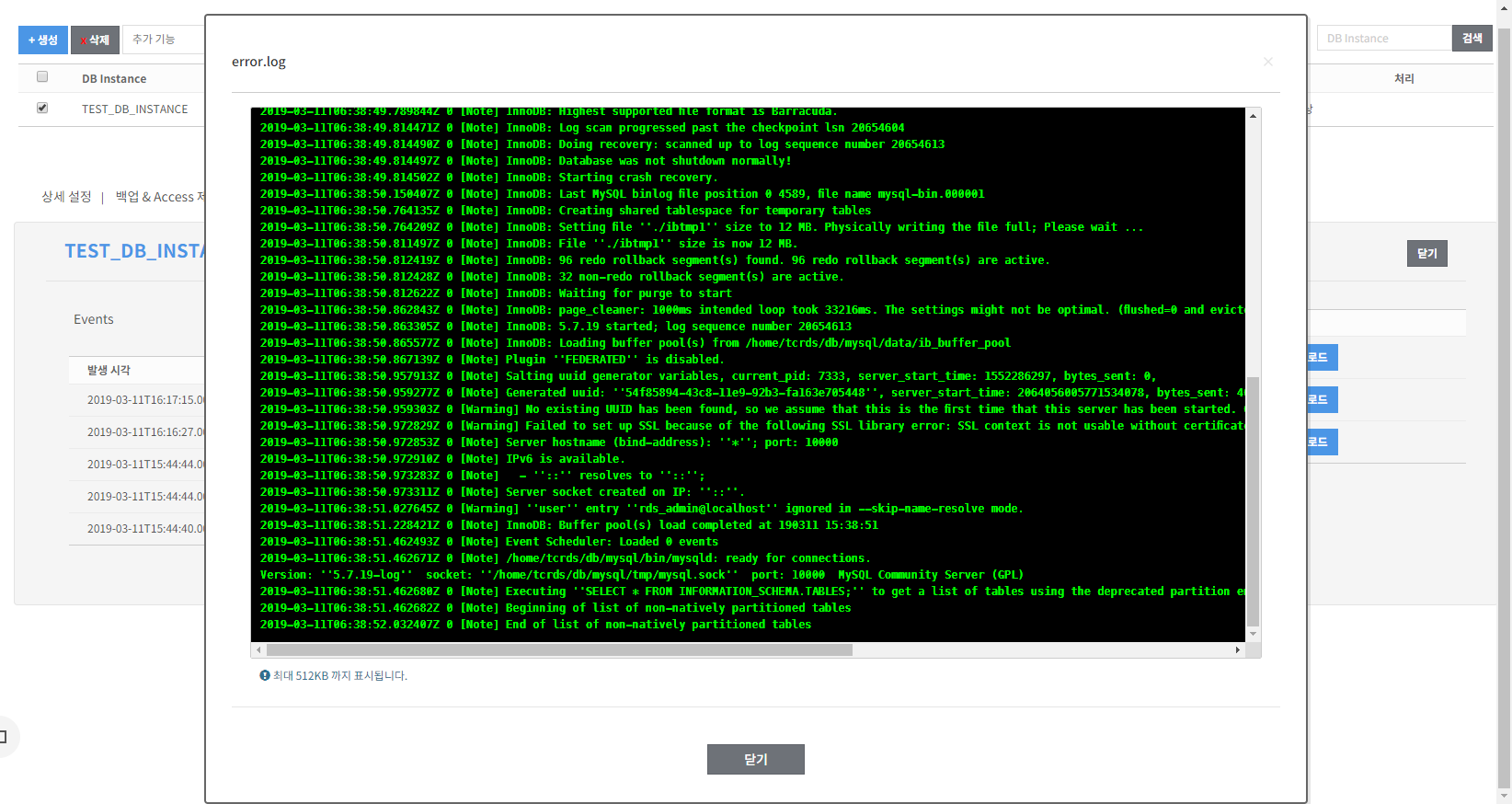Open the 백업 & Access tab
1512x804 pixels.
coord(160,197)
